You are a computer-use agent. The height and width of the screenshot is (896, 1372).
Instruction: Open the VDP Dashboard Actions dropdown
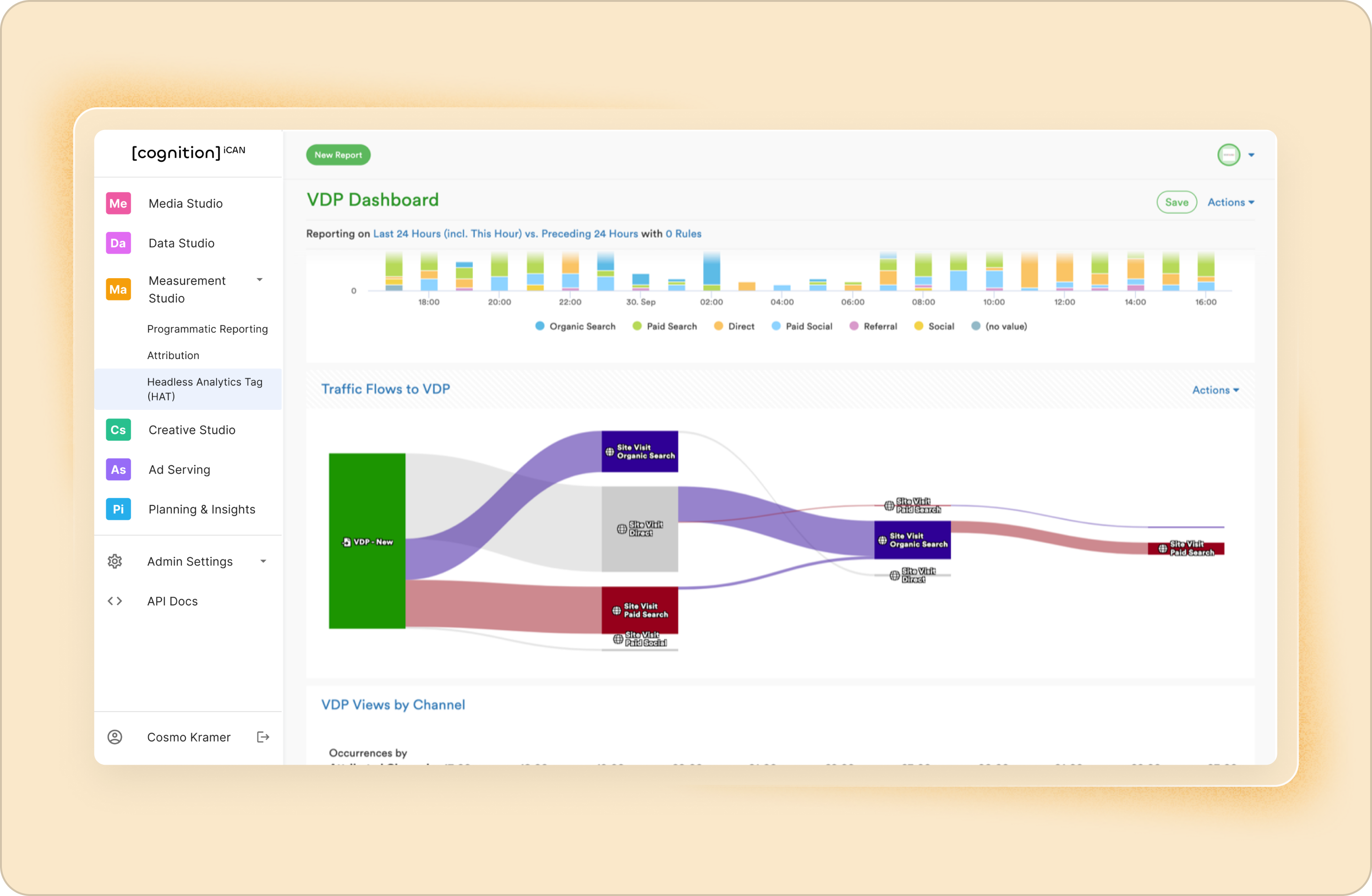click(1231, 202)
